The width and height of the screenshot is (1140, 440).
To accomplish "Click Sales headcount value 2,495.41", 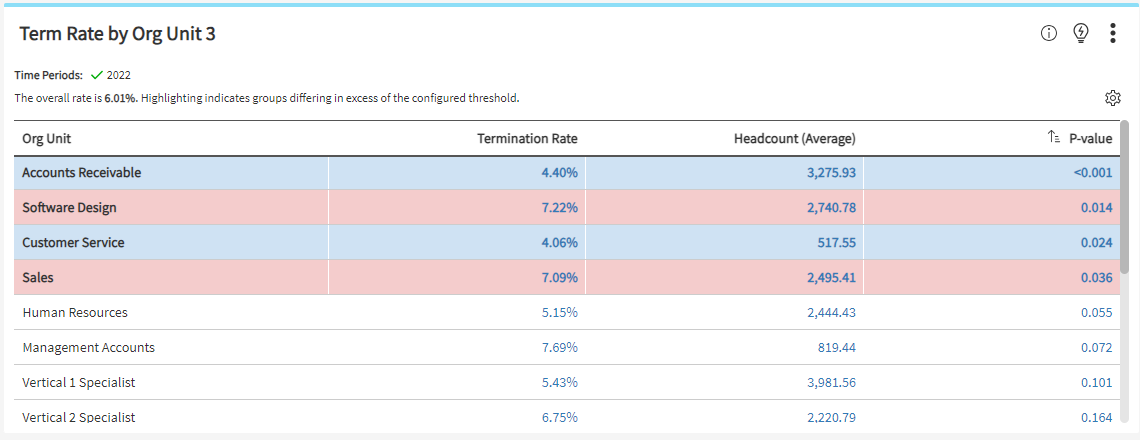I will click(x=831, y=278).
